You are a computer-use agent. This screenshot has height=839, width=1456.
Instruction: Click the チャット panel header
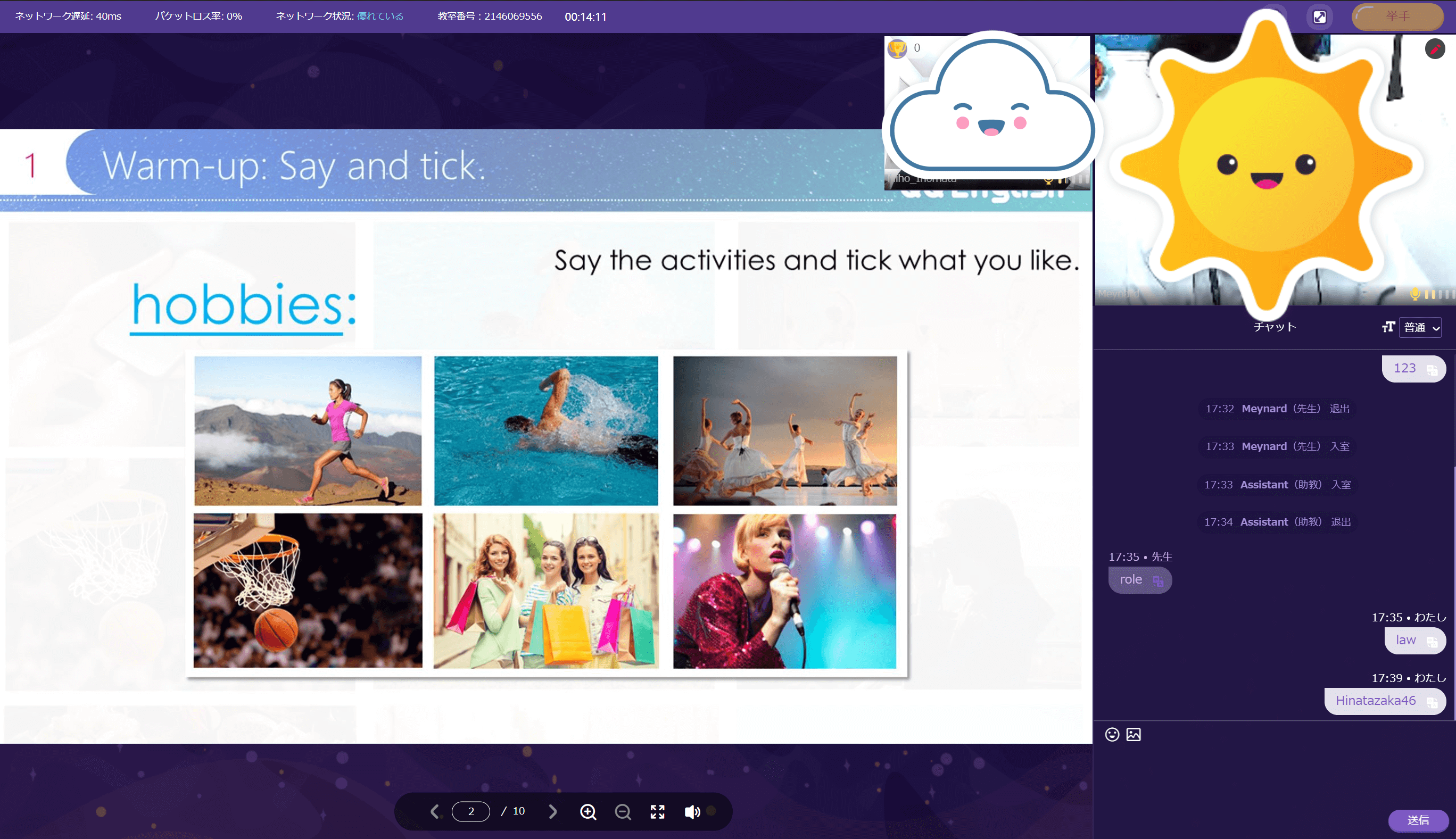pos(1275,327)
